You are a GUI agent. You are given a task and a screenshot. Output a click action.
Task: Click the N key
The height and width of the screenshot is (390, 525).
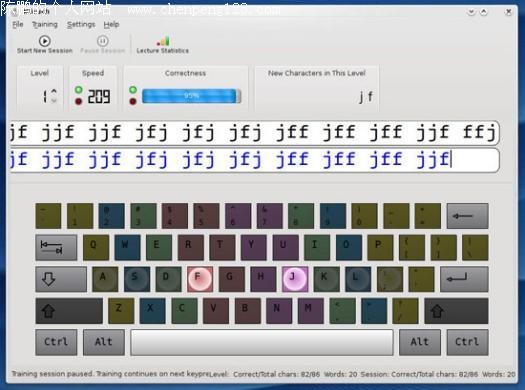click(x=279, y=311)
